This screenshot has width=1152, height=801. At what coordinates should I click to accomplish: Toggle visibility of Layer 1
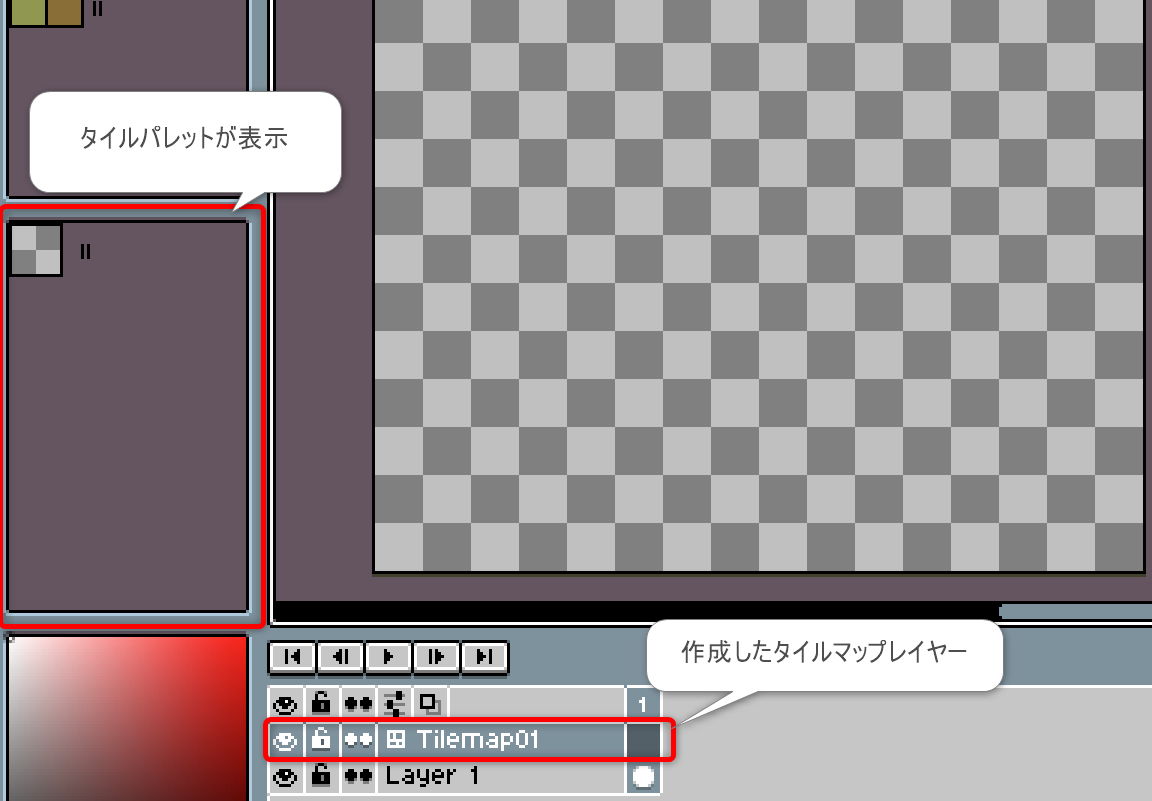tap(286, 776)
